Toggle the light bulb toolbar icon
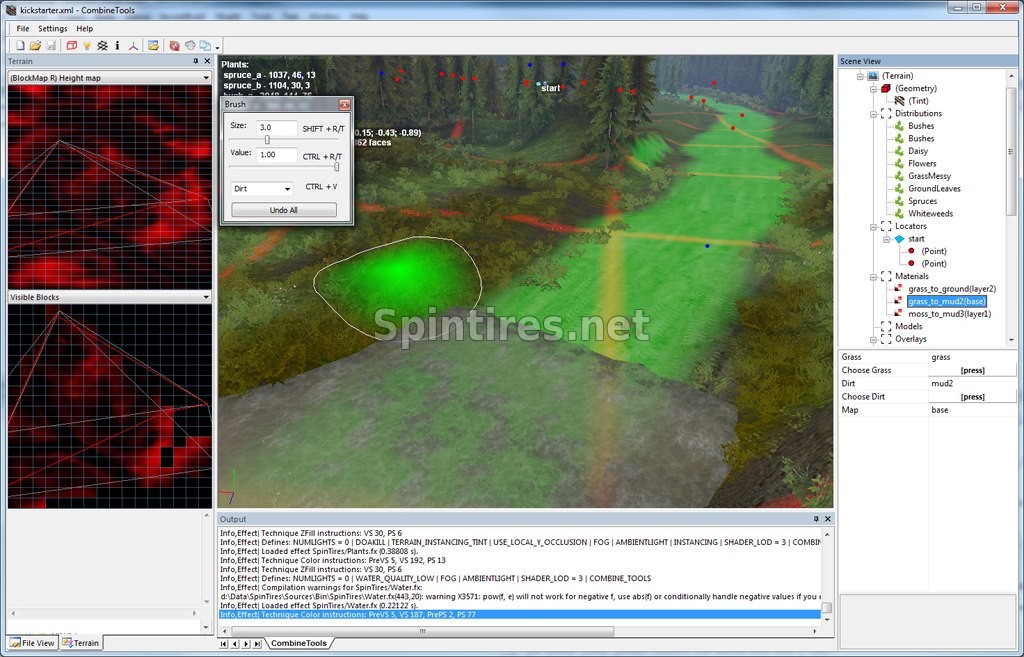Image resolution: width=1024 pixels, height=657 pixels. pyautogui.click(x=87, y=46)
